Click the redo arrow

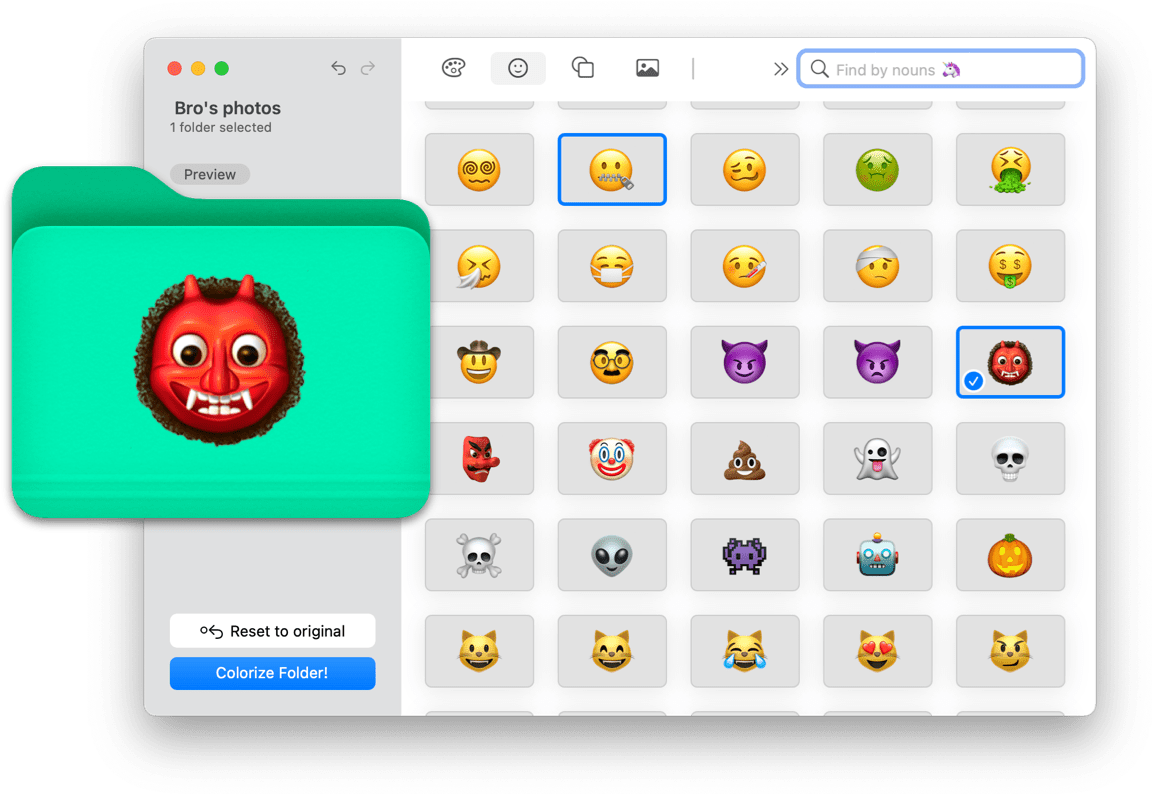pos(368,68)
